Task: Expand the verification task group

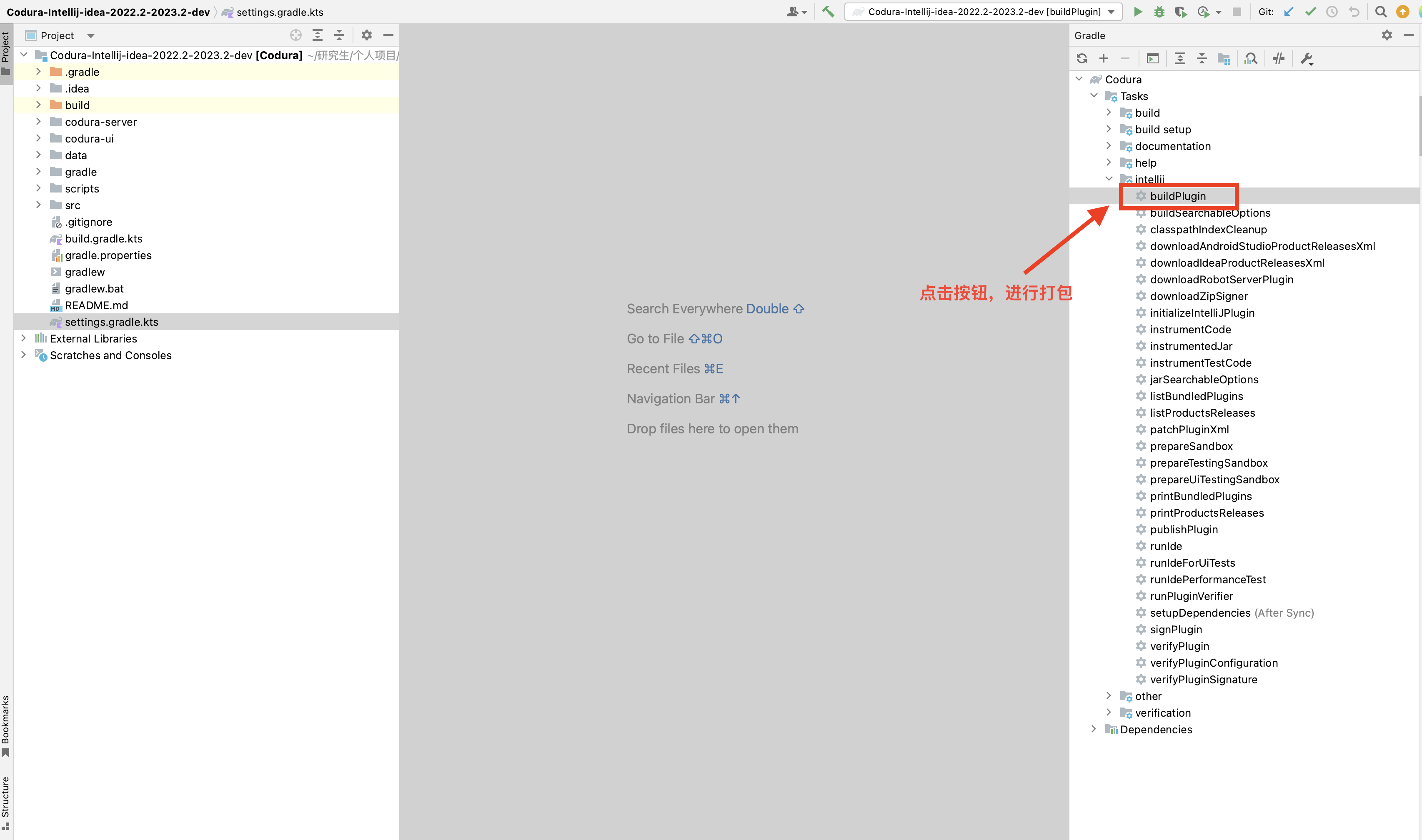Action: [1109, 712]
